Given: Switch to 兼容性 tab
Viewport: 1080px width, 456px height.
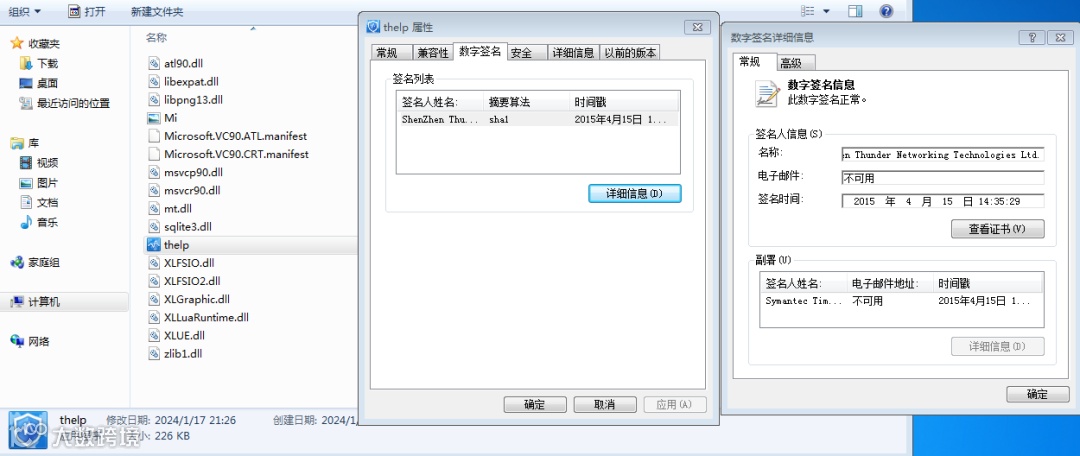Looking at the screenshot, I should [433, 53].
